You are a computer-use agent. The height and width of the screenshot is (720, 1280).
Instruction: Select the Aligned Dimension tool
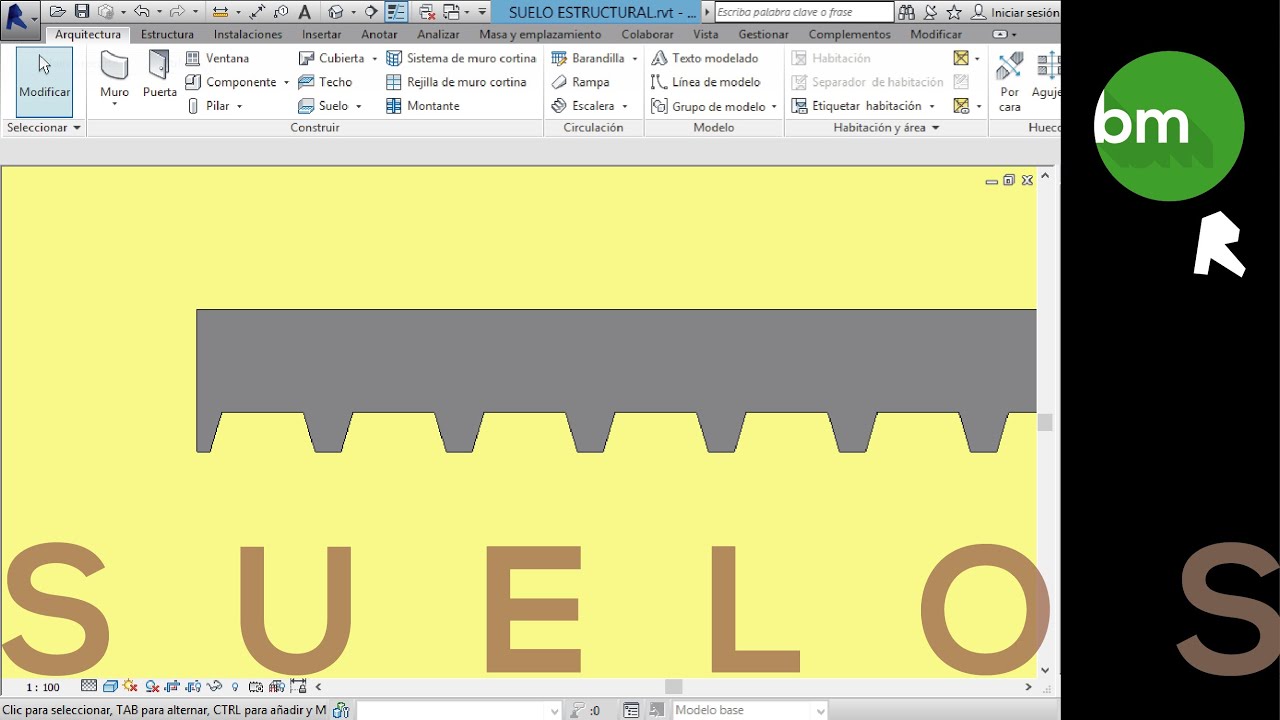coord(257,12)
